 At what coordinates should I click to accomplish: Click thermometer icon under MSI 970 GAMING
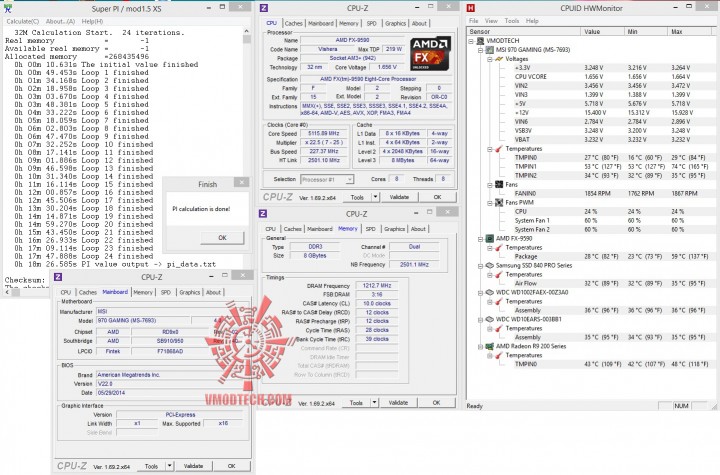tap(499, 149)
